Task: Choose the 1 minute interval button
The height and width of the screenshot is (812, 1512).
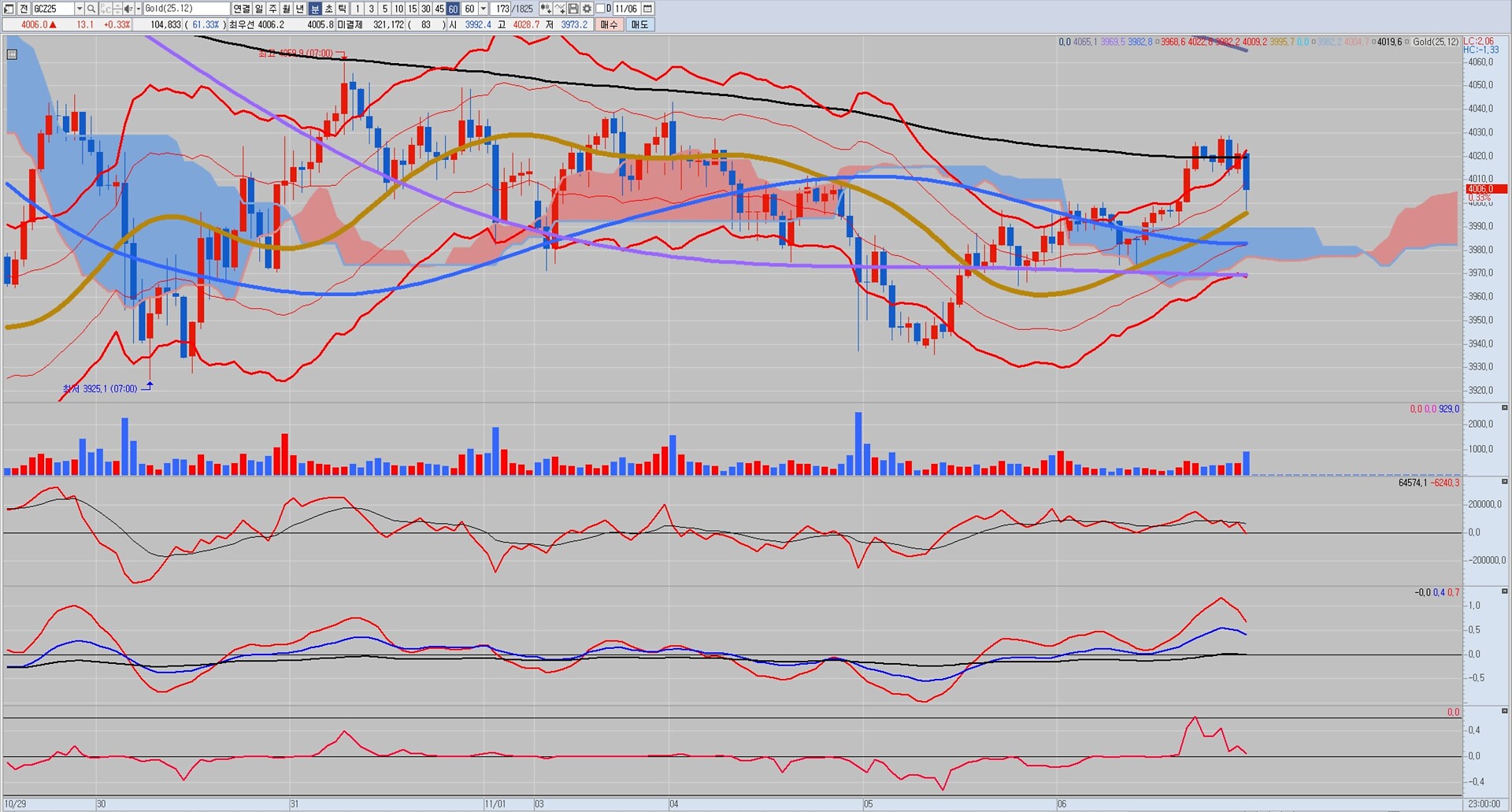Action: pos(358,9)
